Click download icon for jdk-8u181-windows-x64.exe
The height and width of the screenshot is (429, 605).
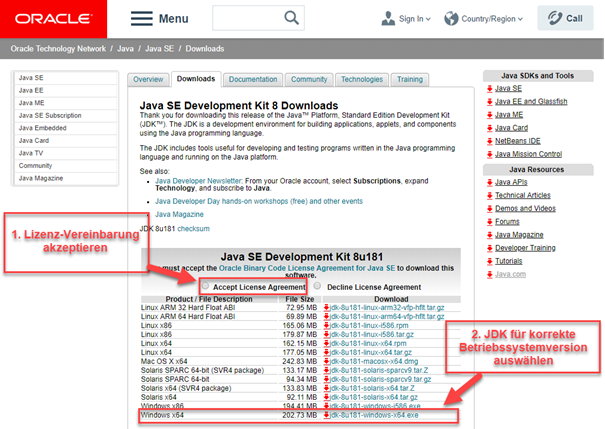326,415
